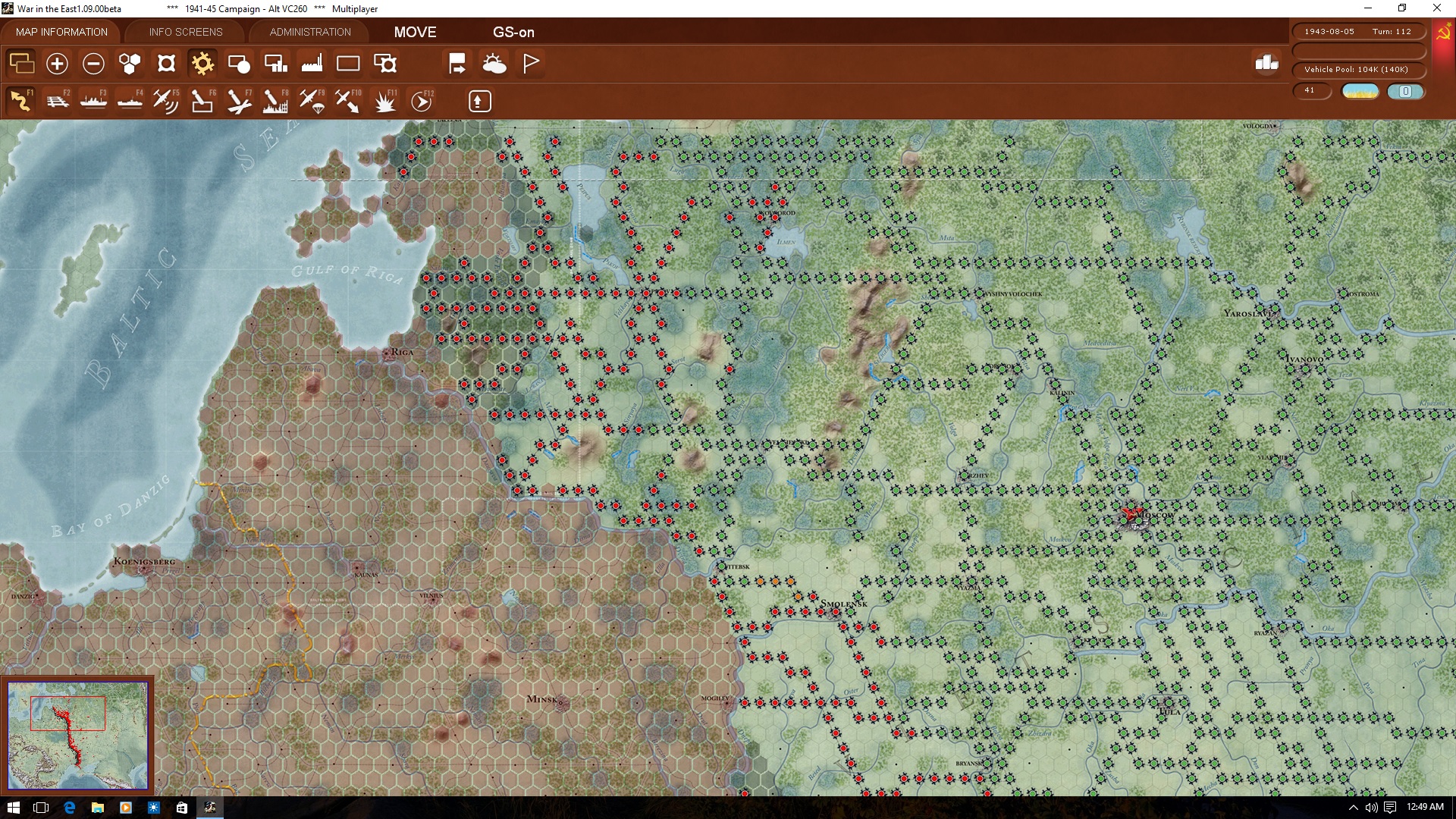Click the overlapping windows icon in toolbar

(x=21, y=64)
